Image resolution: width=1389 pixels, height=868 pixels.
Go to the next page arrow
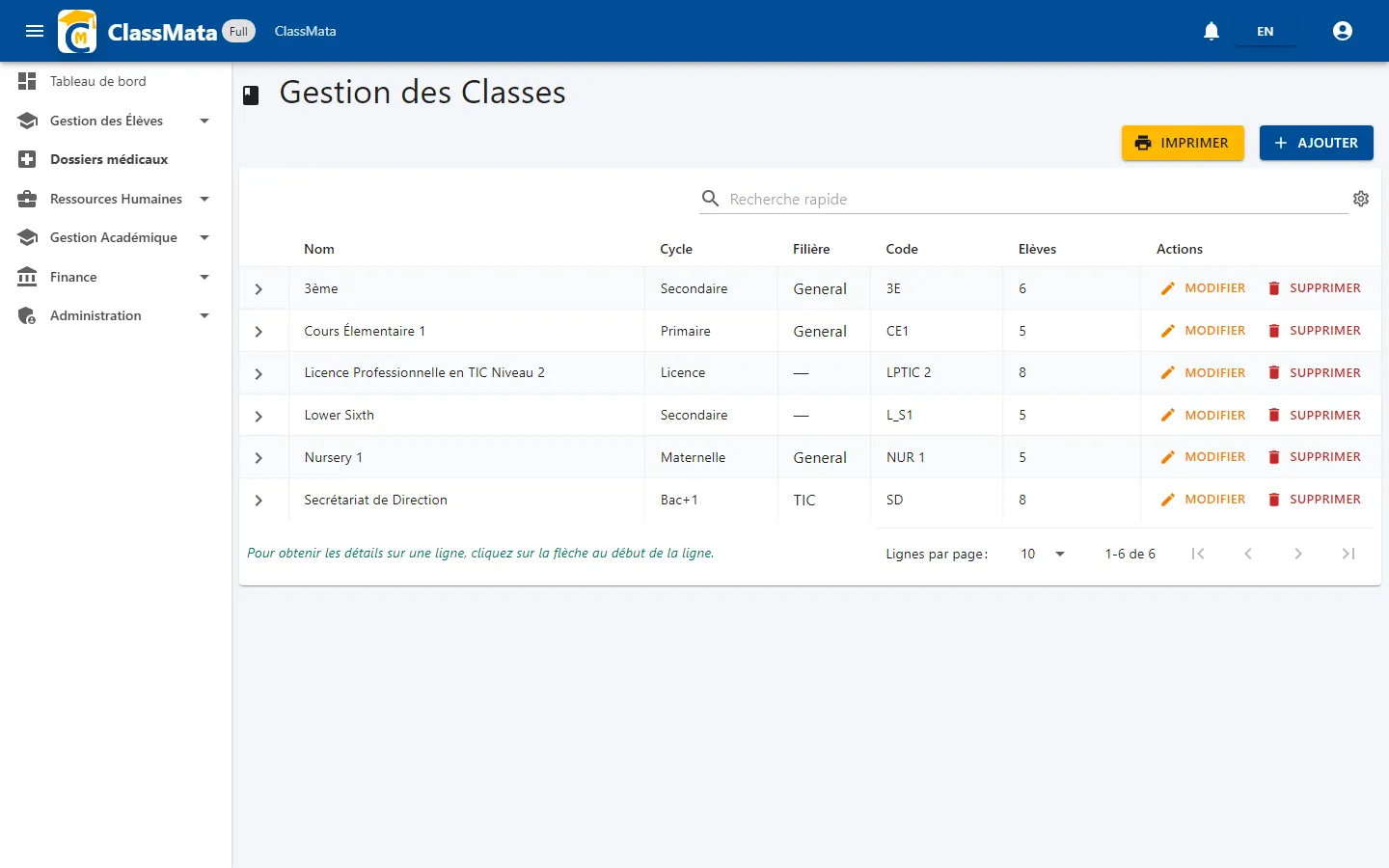pos(1298,554)
